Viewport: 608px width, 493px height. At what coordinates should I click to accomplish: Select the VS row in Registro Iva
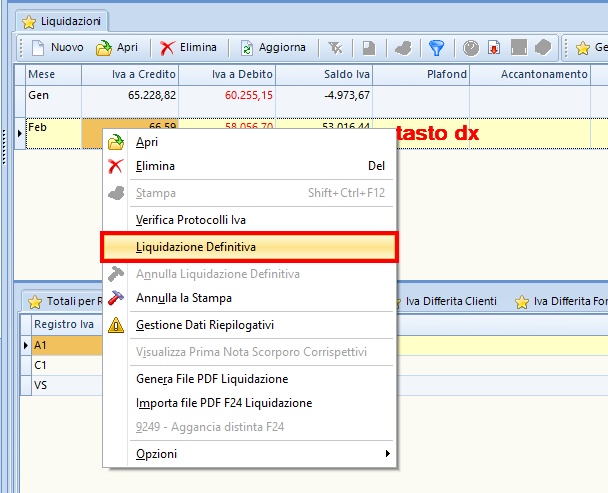41,385
